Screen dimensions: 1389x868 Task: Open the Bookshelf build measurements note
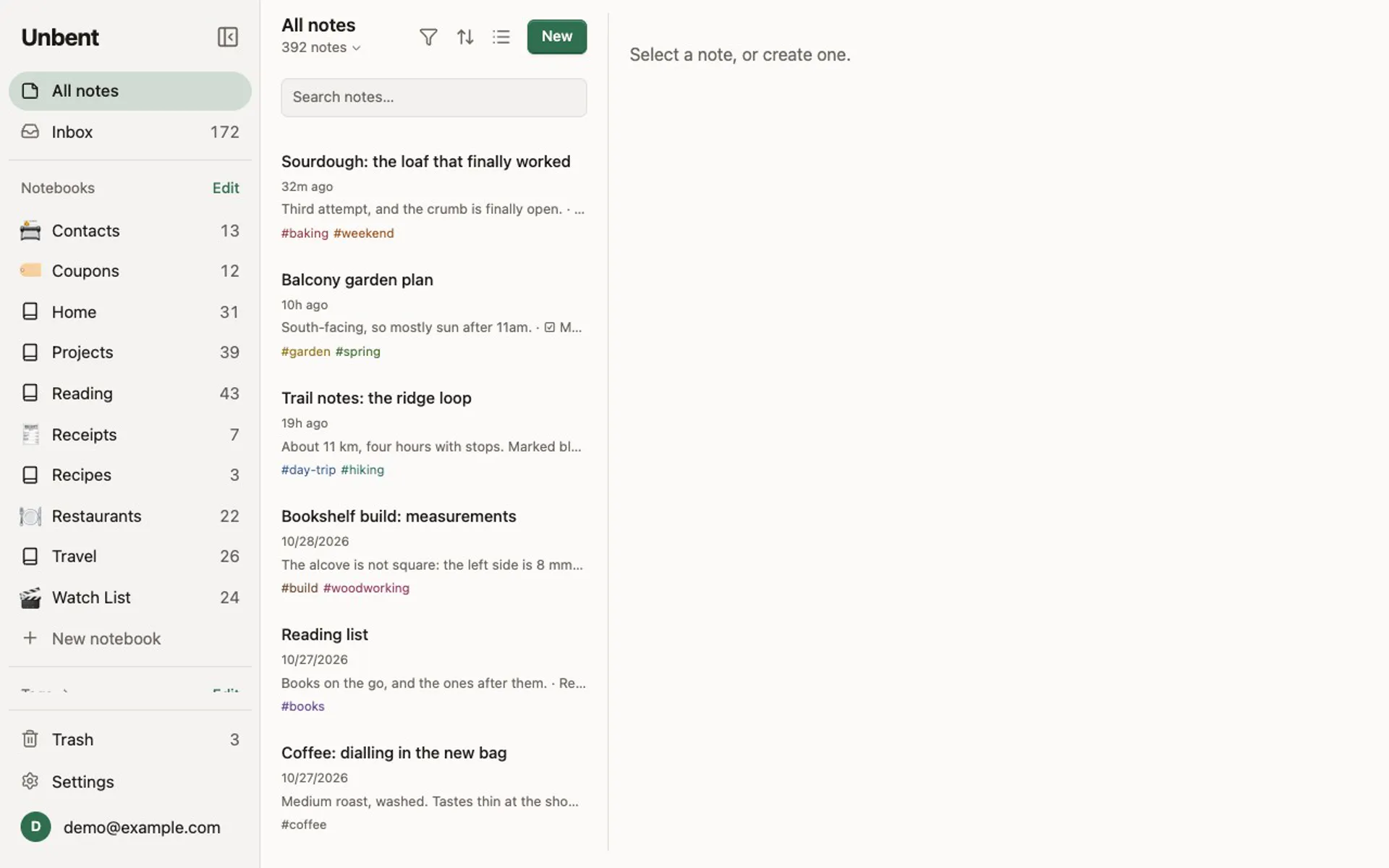(433, 551)
